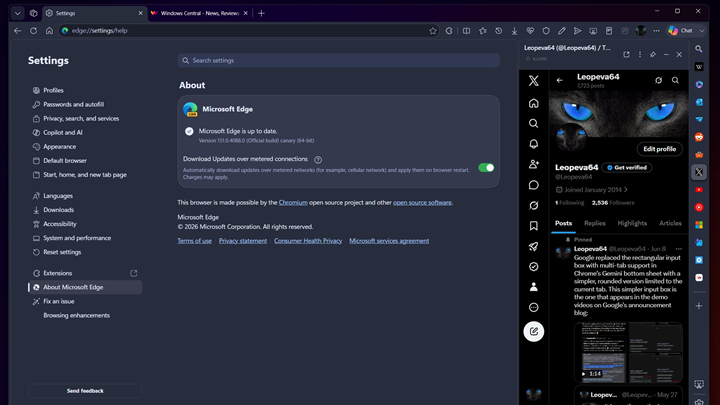Screen dimensions: 720x405
Task: Search posts on the Leopeva64 profile
Action: (675, 80)
